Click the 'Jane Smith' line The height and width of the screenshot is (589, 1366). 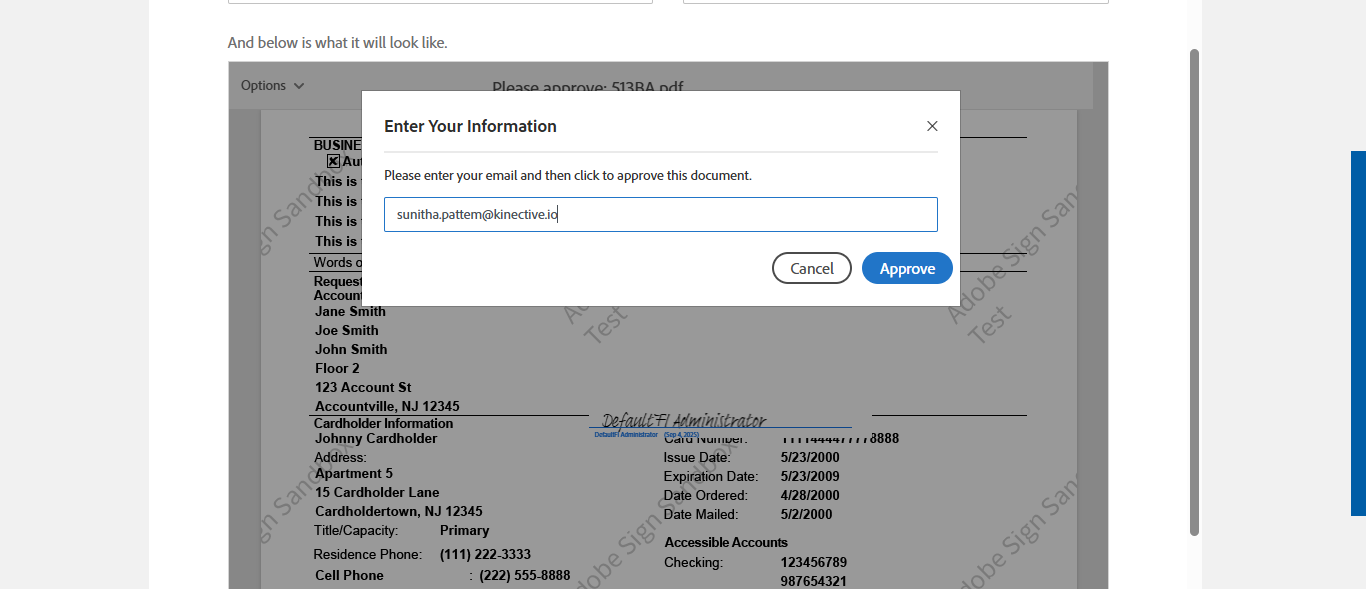pyautogui.click(x=350, y=311)
